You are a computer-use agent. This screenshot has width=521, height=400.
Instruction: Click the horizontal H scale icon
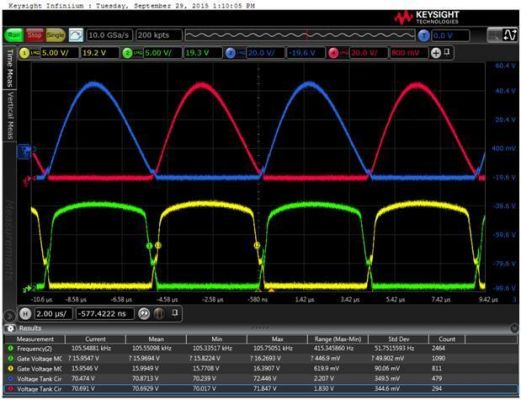pos(25,314)
